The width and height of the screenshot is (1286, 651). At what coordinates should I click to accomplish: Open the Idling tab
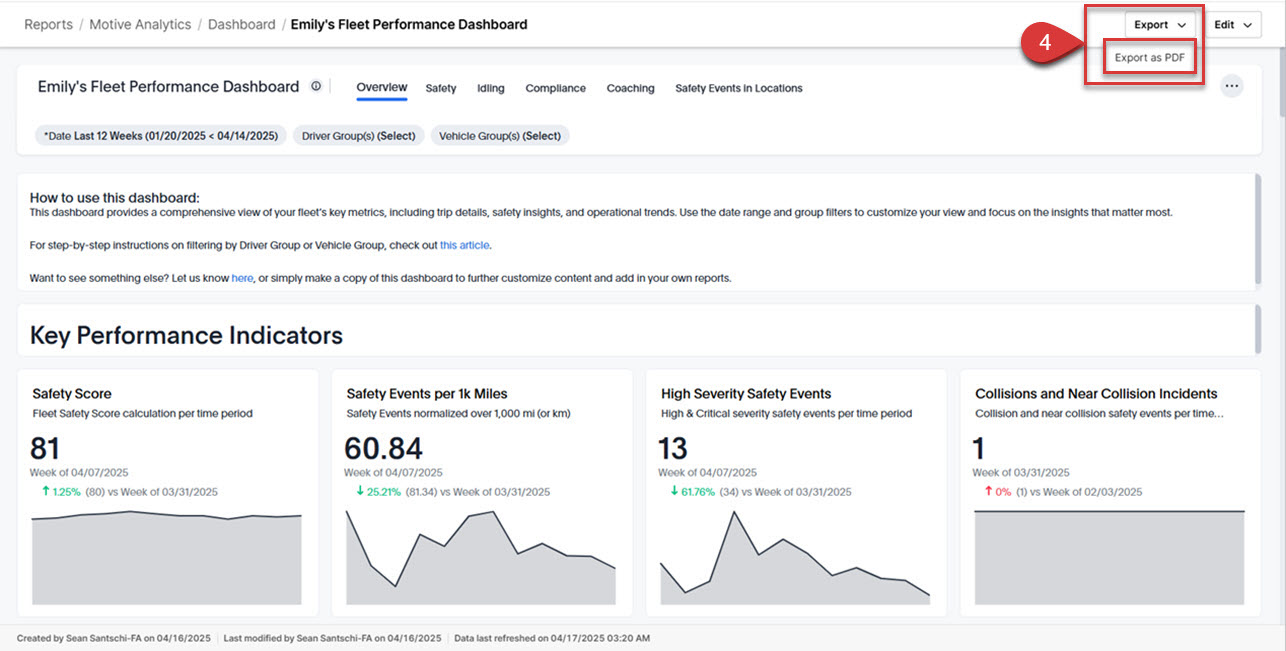(x=491, y=88)
